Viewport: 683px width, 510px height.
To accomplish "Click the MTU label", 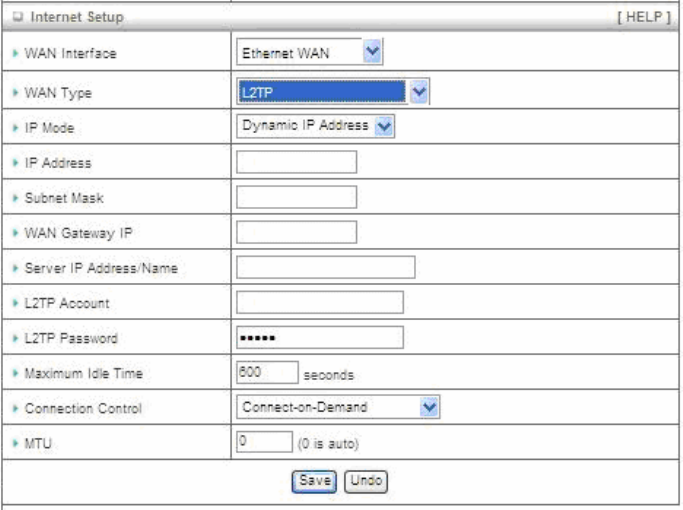I will coord(38,443).
